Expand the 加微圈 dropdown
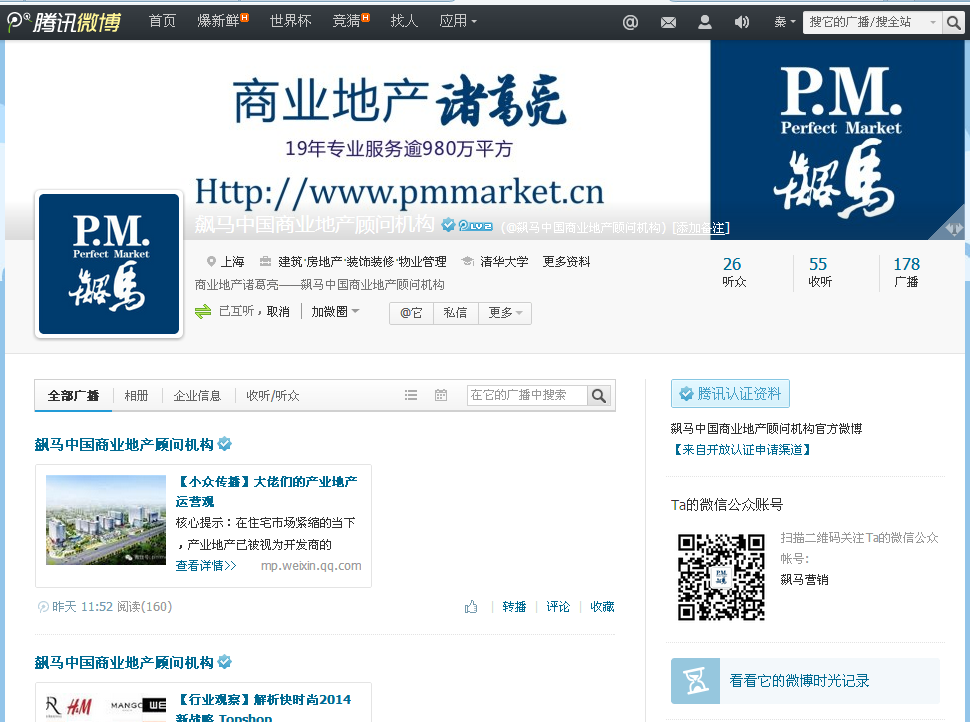This screenshot has height=722, width=970. point(335,312)
